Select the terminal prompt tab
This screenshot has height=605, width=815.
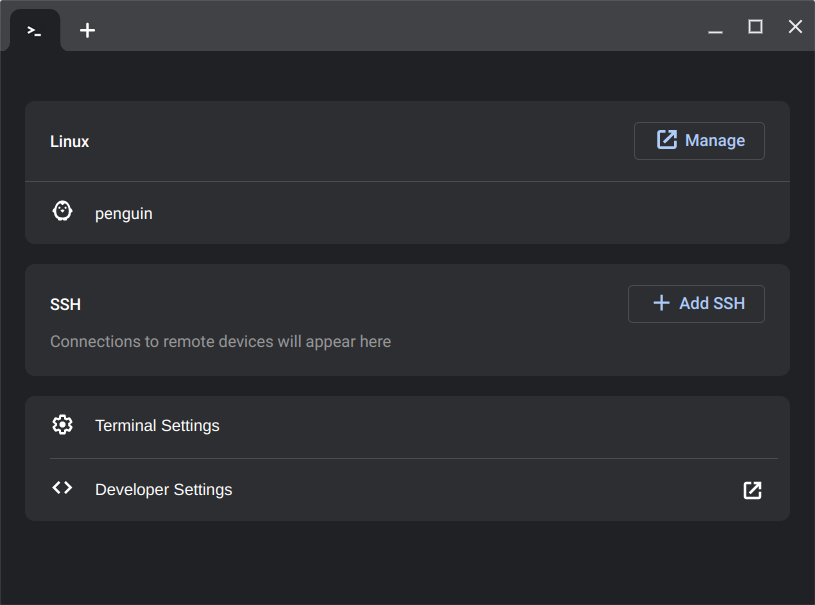coord(34,31)
